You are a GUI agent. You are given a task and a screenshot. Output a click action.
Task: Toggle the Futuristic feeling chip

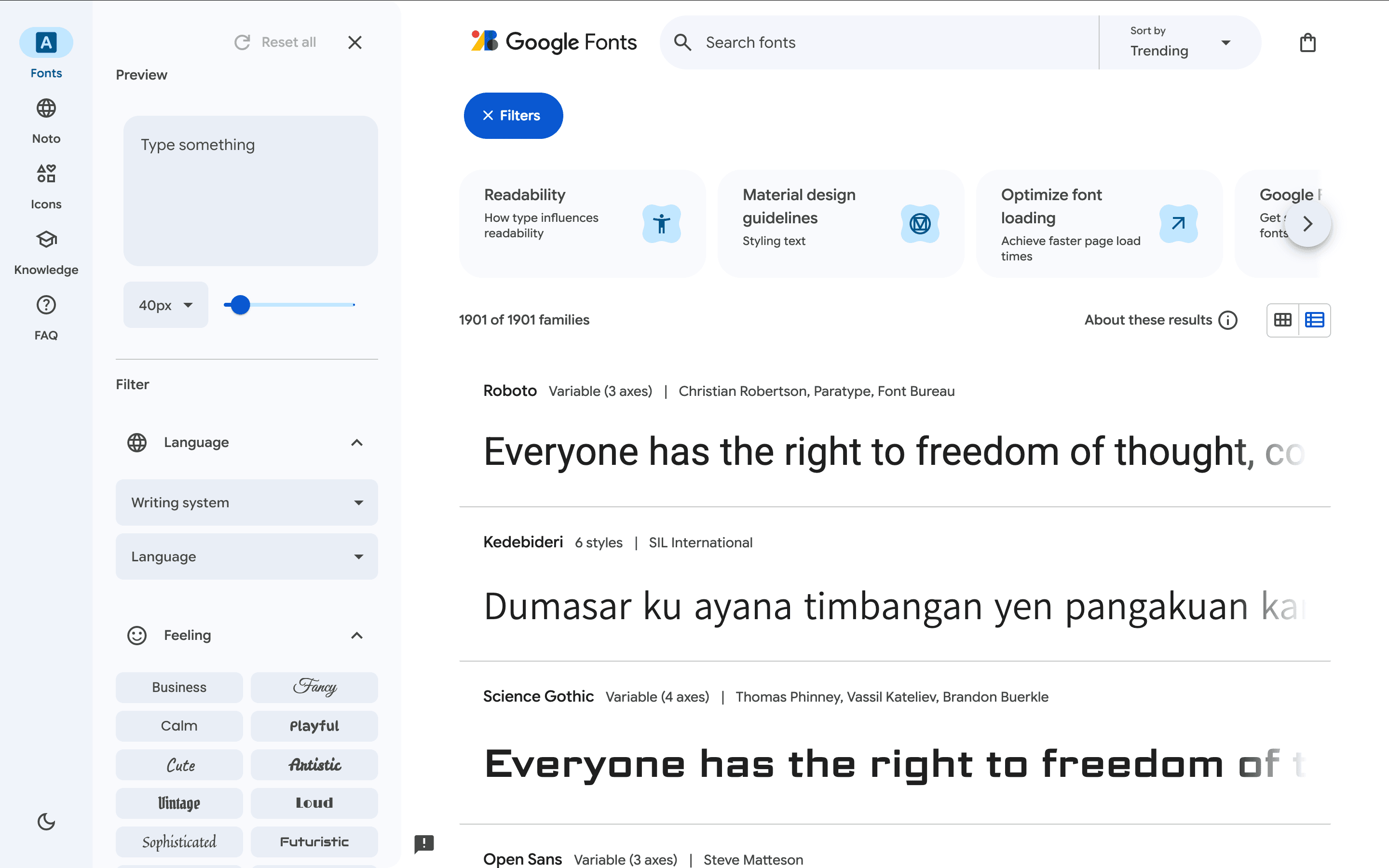pos(314,841)
